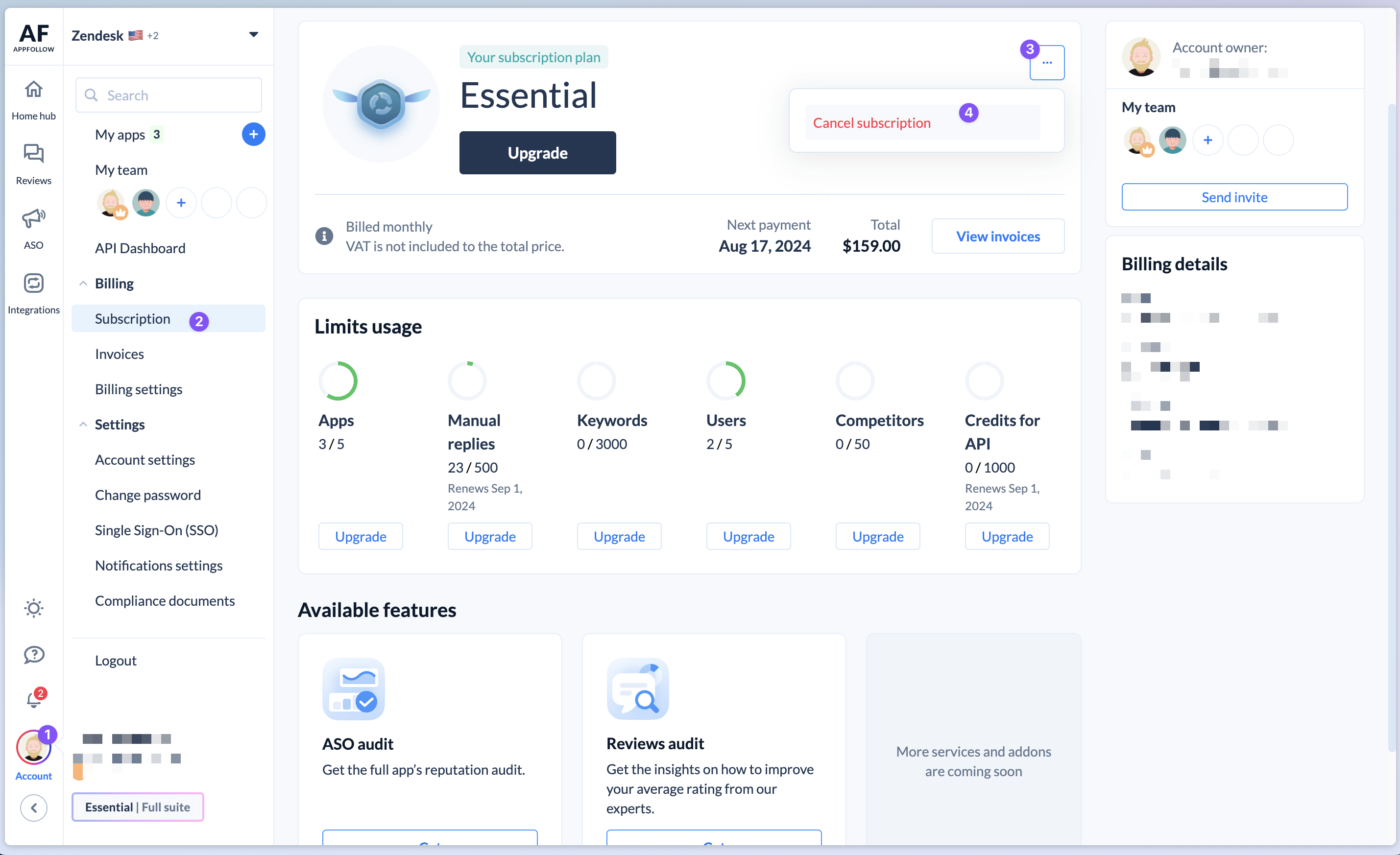The width and height of the screenshot is (1400, 855).
Task: Add a team member in the sidebar My team
Action: pos(181,203)
